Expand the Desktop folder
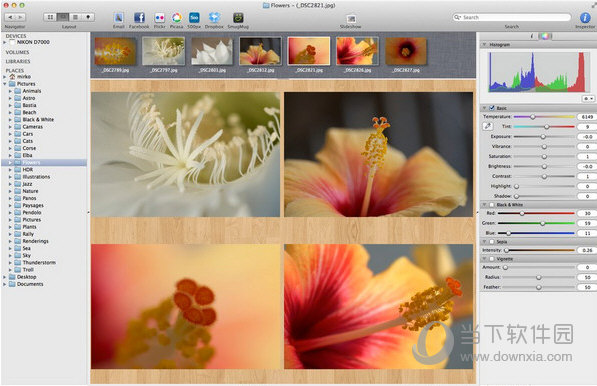597x386 pixels. click(x=5, y=277)
